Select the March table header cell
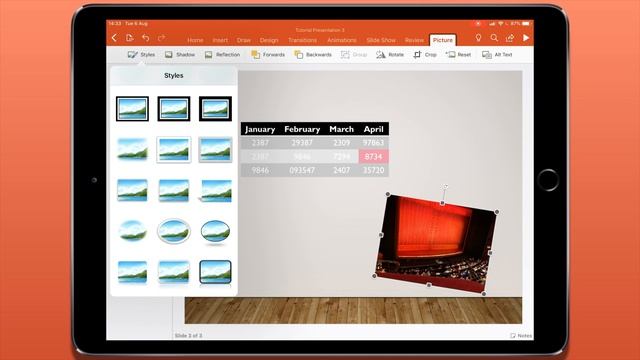 [x=342, y=129]
